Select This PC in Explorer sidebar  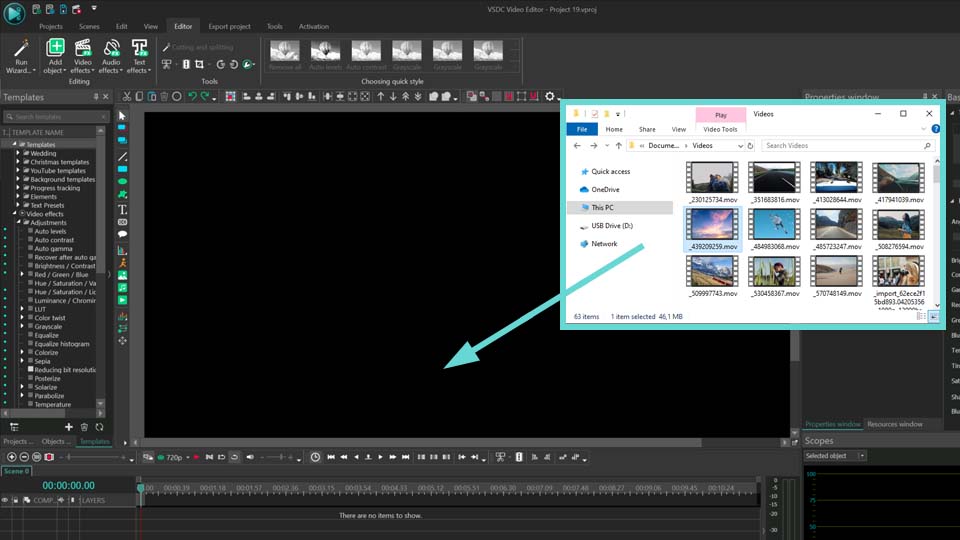point(620,208)
